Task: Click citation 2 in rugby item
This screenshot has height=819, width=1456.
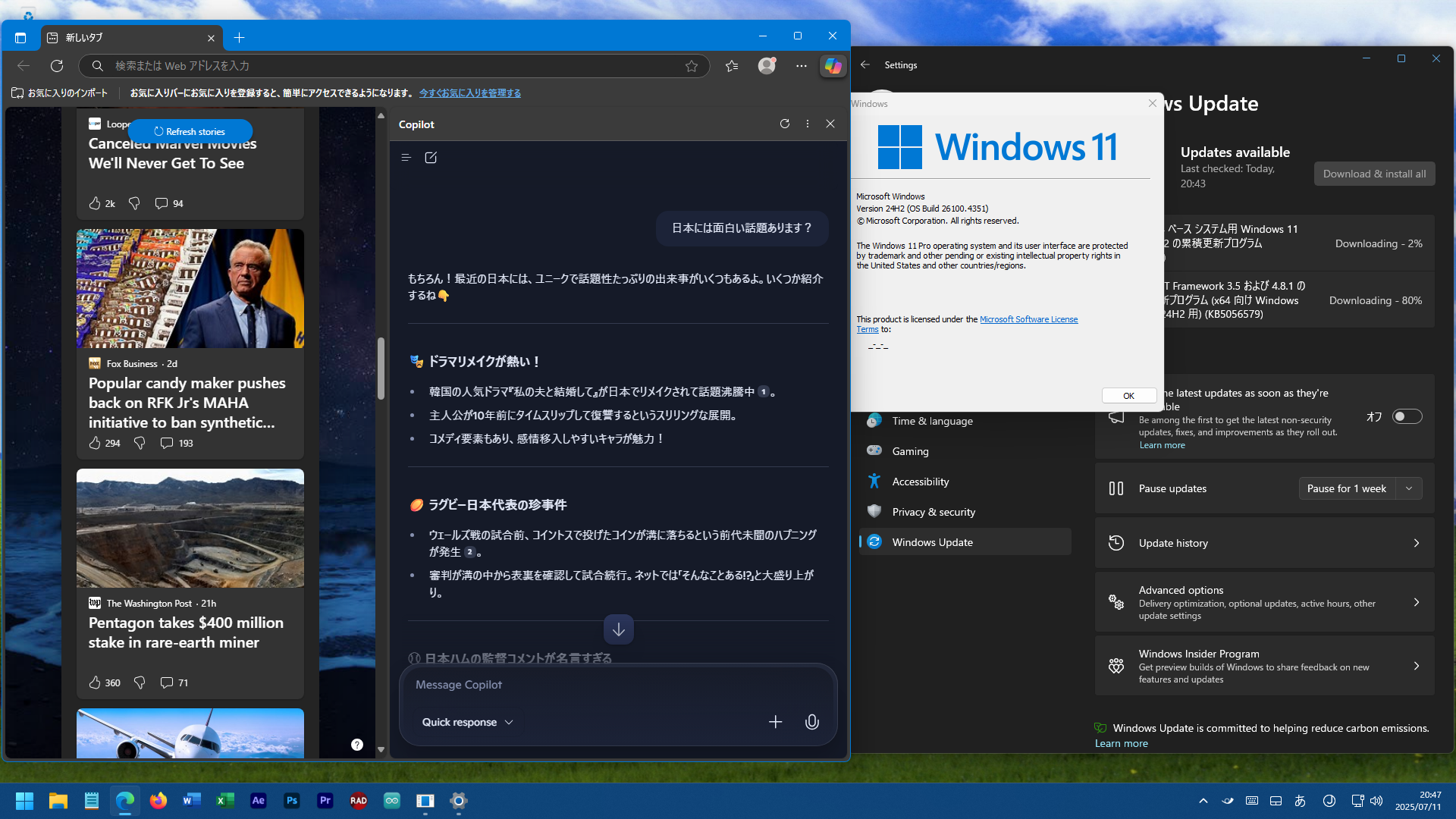Action: pos(470,552)
